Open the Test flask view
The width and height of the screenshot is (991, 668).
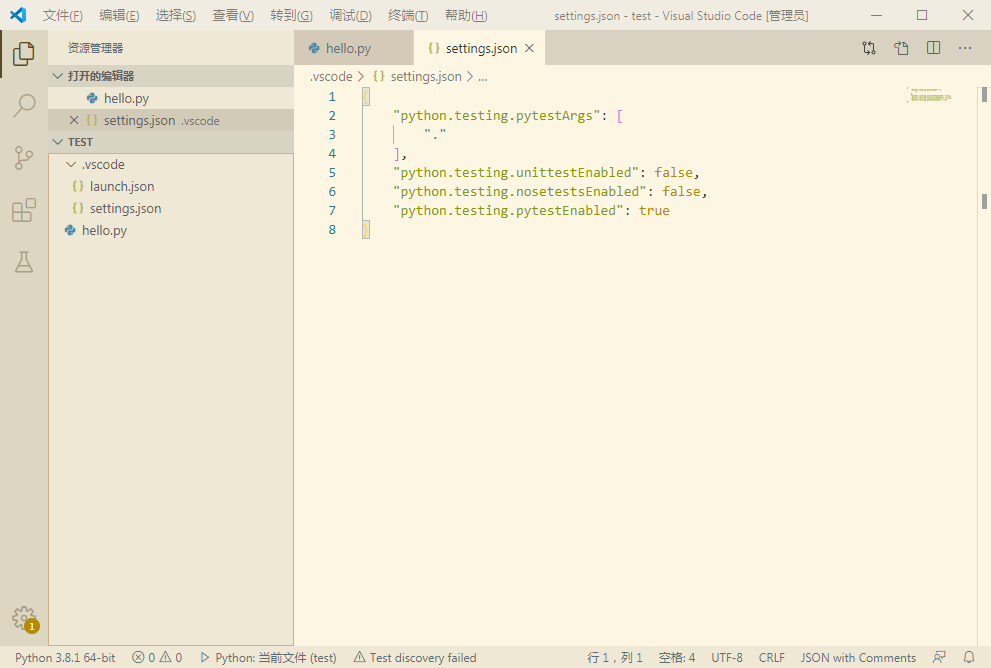23,262
